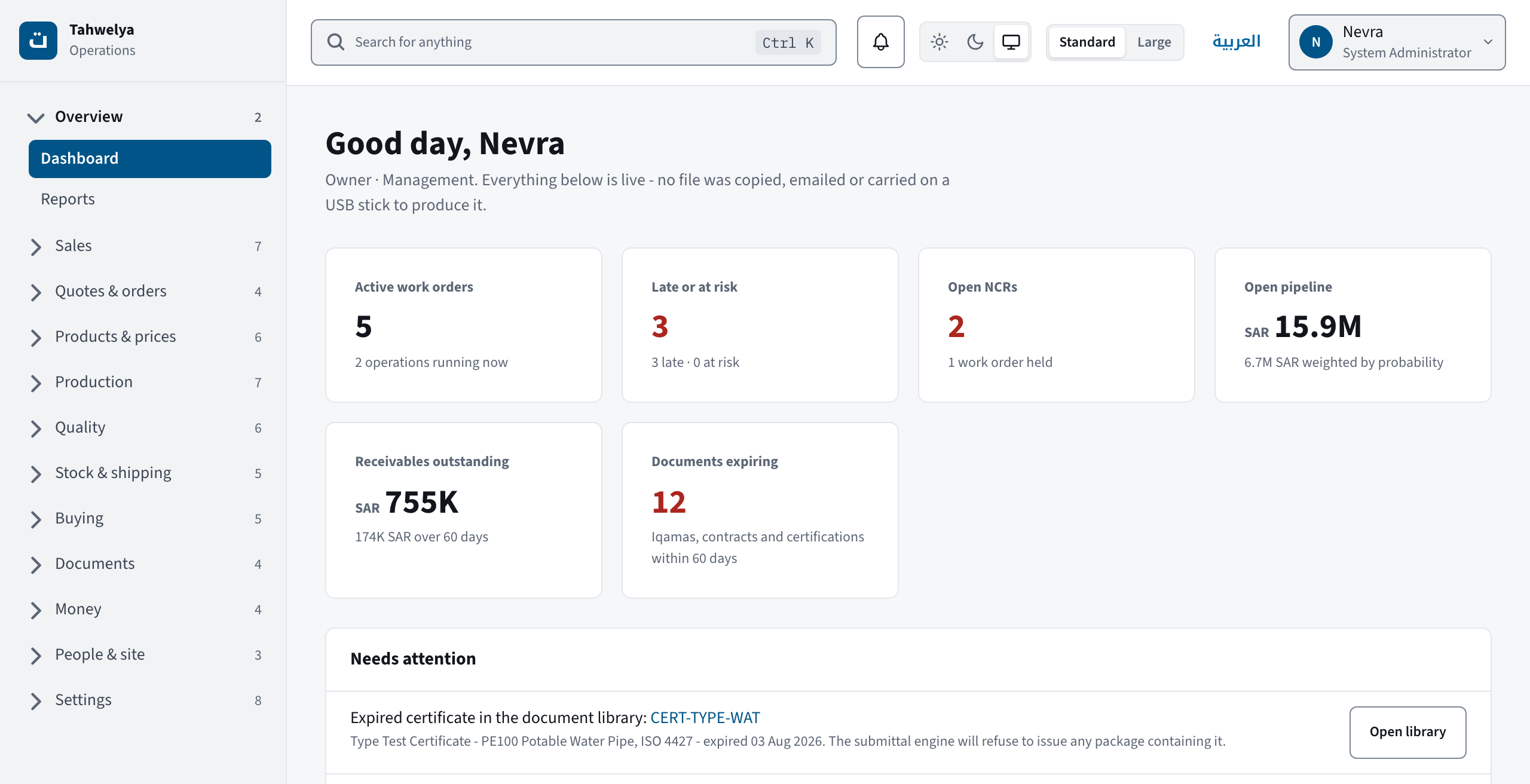This screenshot has height=784, width=1530.
Task: Select system theme monitor icon
Action: click(x=1011, y=42)
